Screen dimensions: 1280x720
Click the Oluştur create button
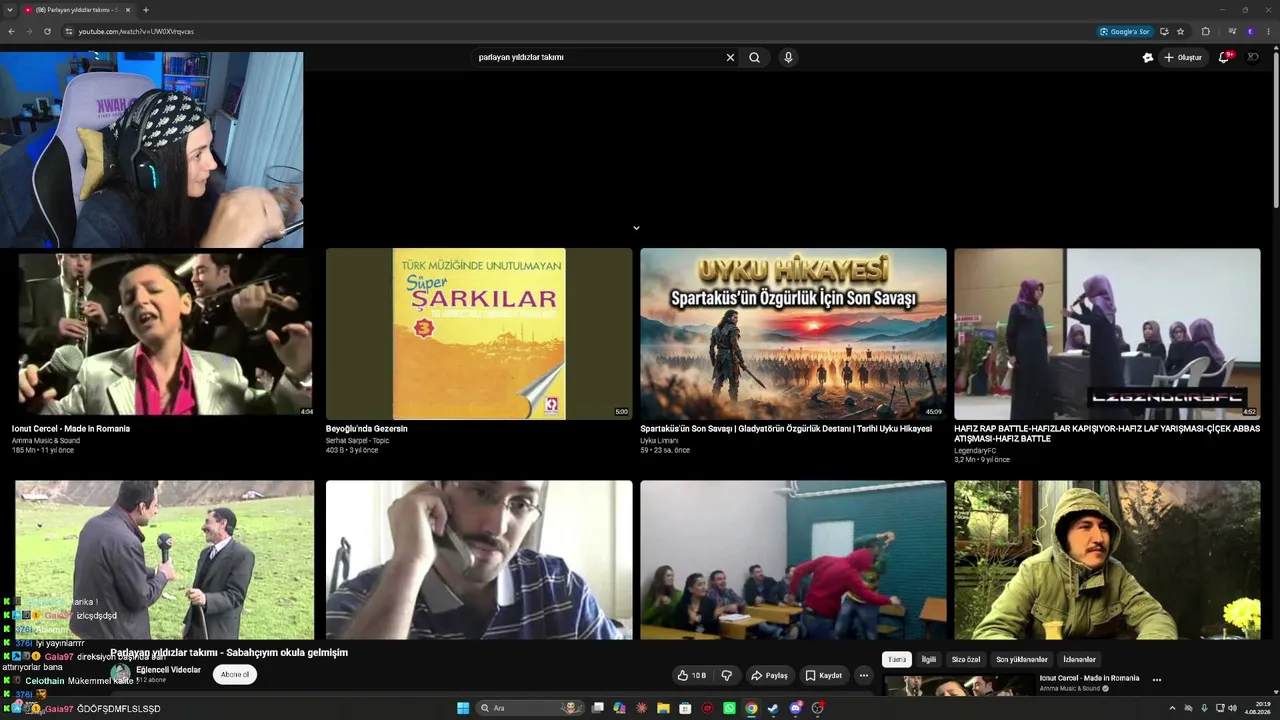pyautogui.click(x=1183, y=57)
